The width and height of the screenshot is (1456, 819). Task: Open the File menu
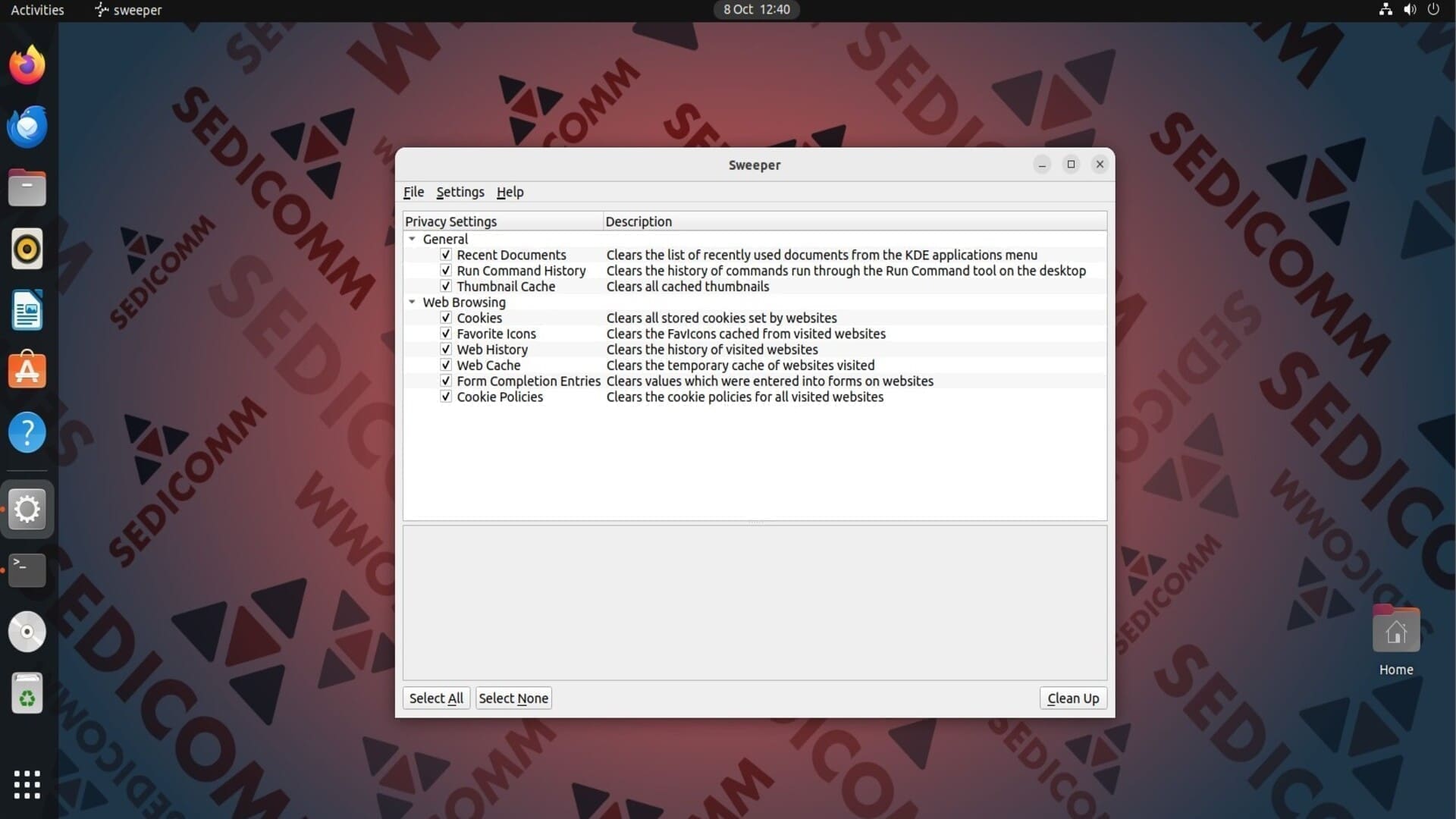[x=413, y=192]
